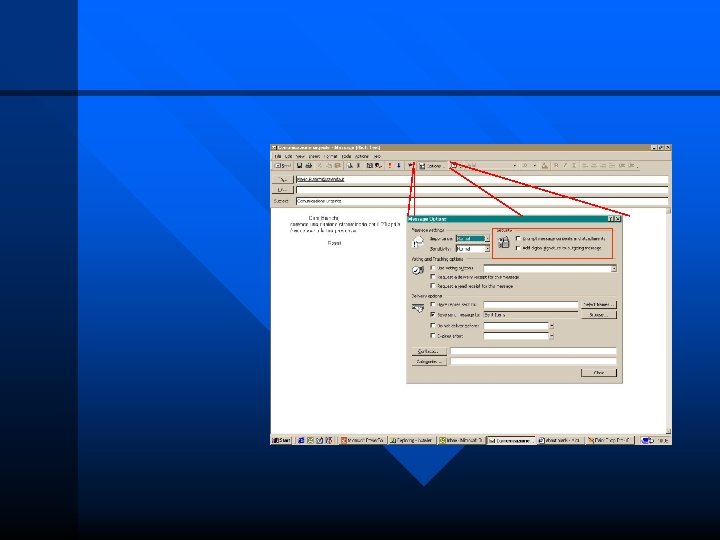Open the File menu
Viewport: 720px width, 540px height.
point(278,157)
